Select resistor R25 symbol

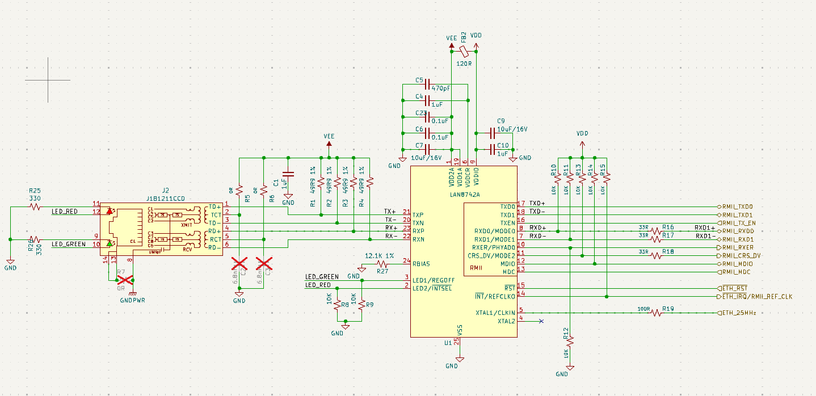[35, 207]
